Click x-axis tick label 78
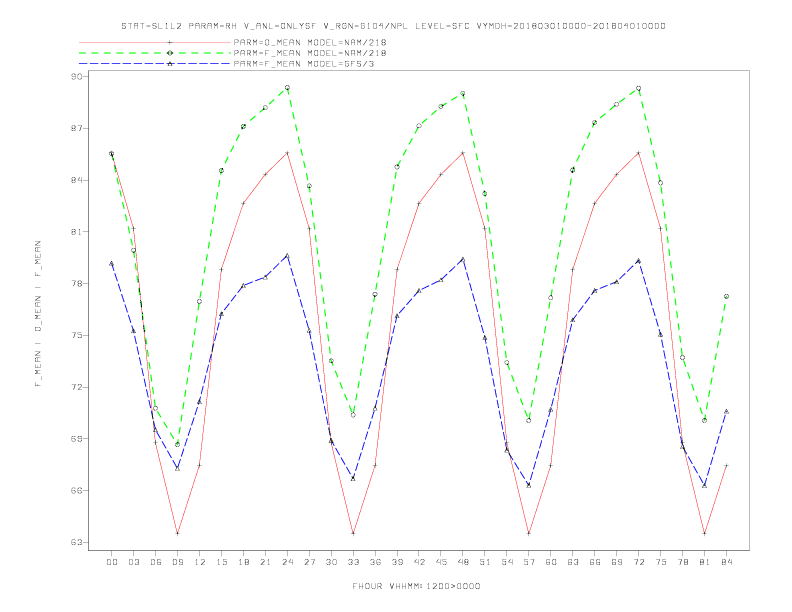The image size is (792, 612). 683,562
